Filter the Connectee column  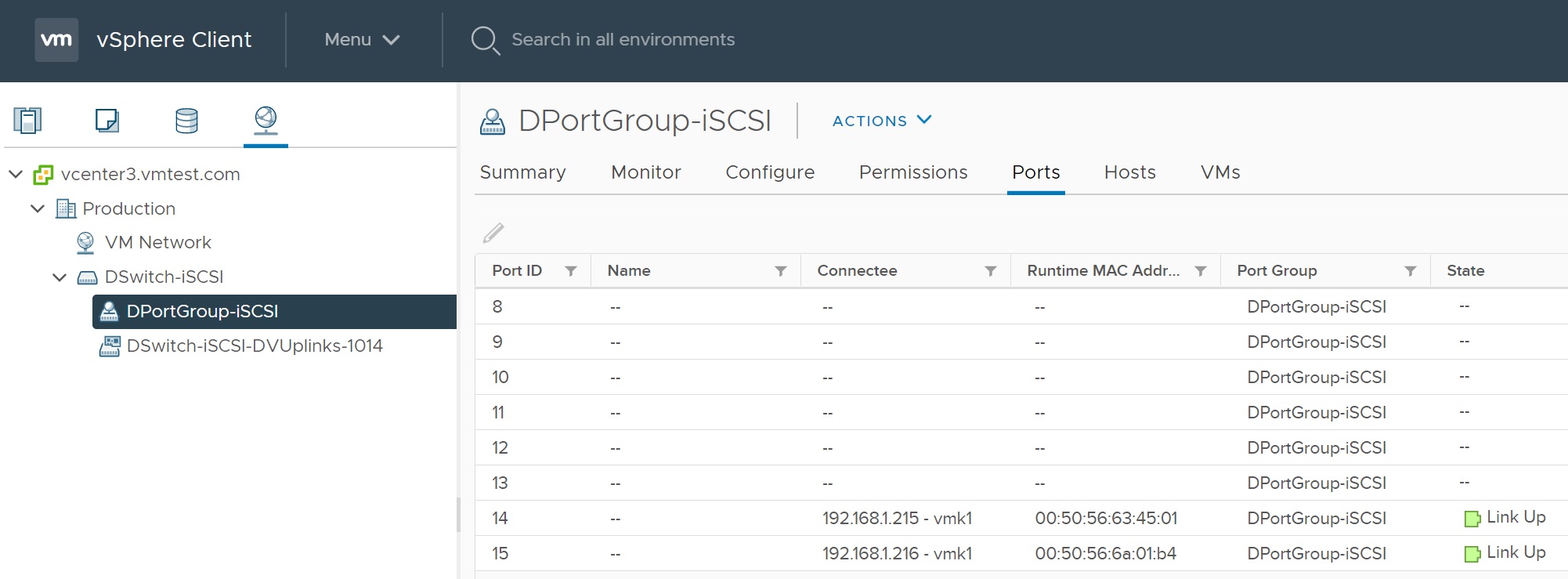(990, 271)
